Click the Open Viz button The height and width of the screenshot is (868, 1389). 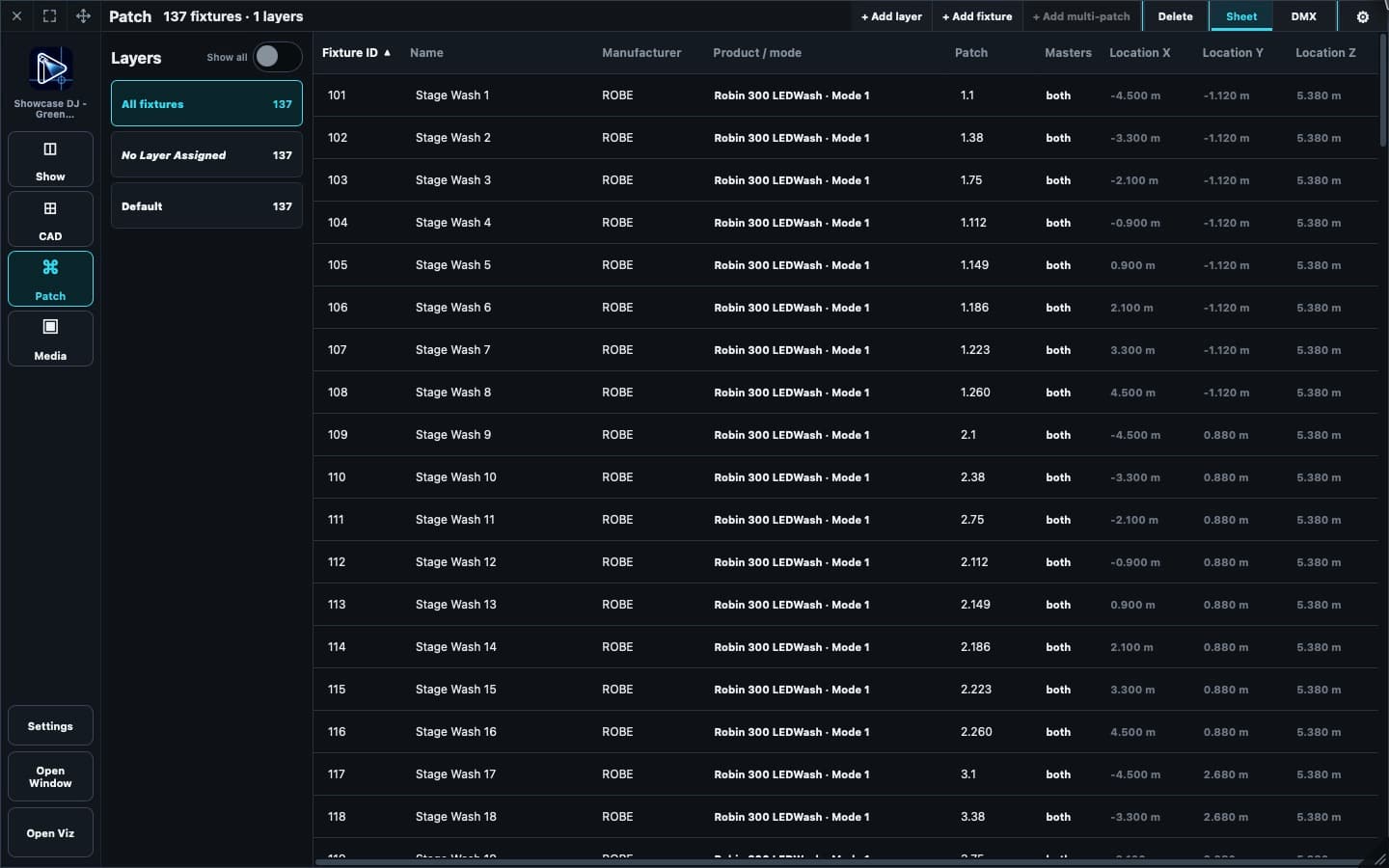[50, 833]
